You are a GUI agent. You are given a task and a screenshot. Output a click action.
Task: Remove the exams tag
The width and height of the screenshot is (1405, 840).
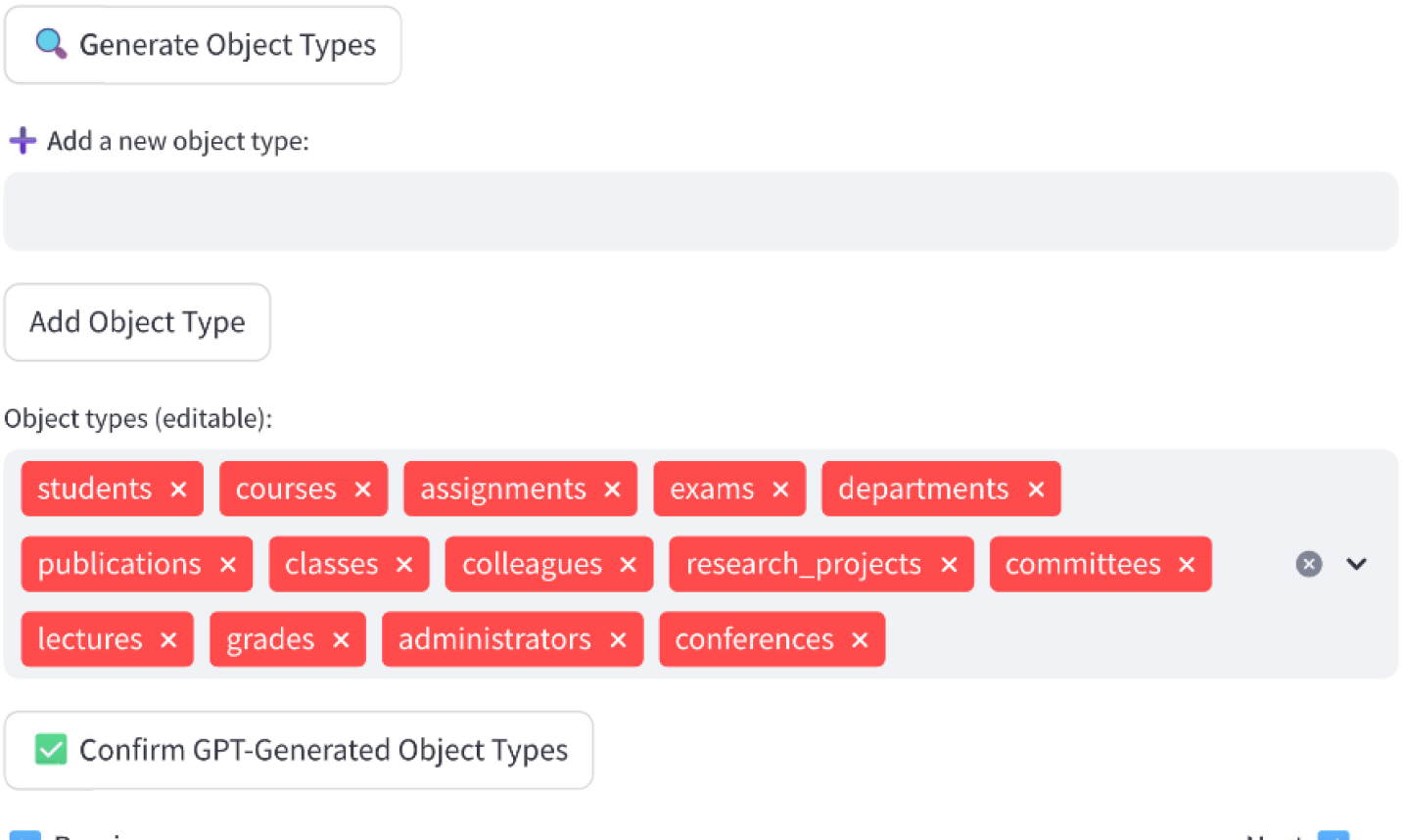pos(780,490)
